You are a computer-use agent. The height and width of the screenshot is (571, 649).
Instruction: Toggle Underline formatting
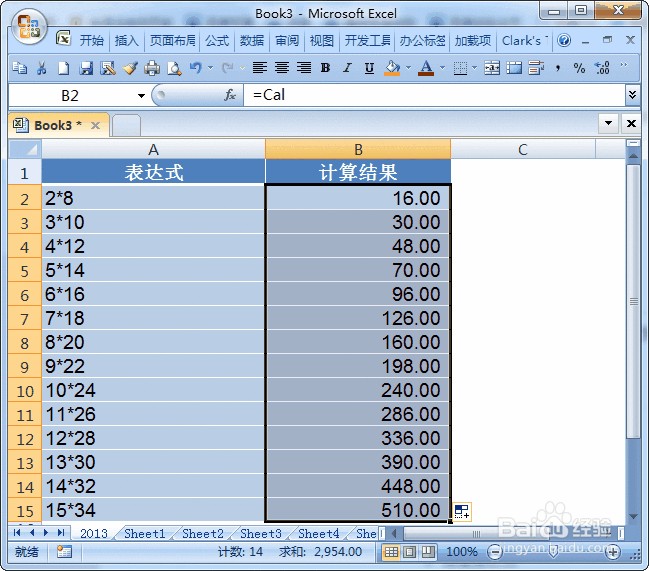[x=369, y=67]
